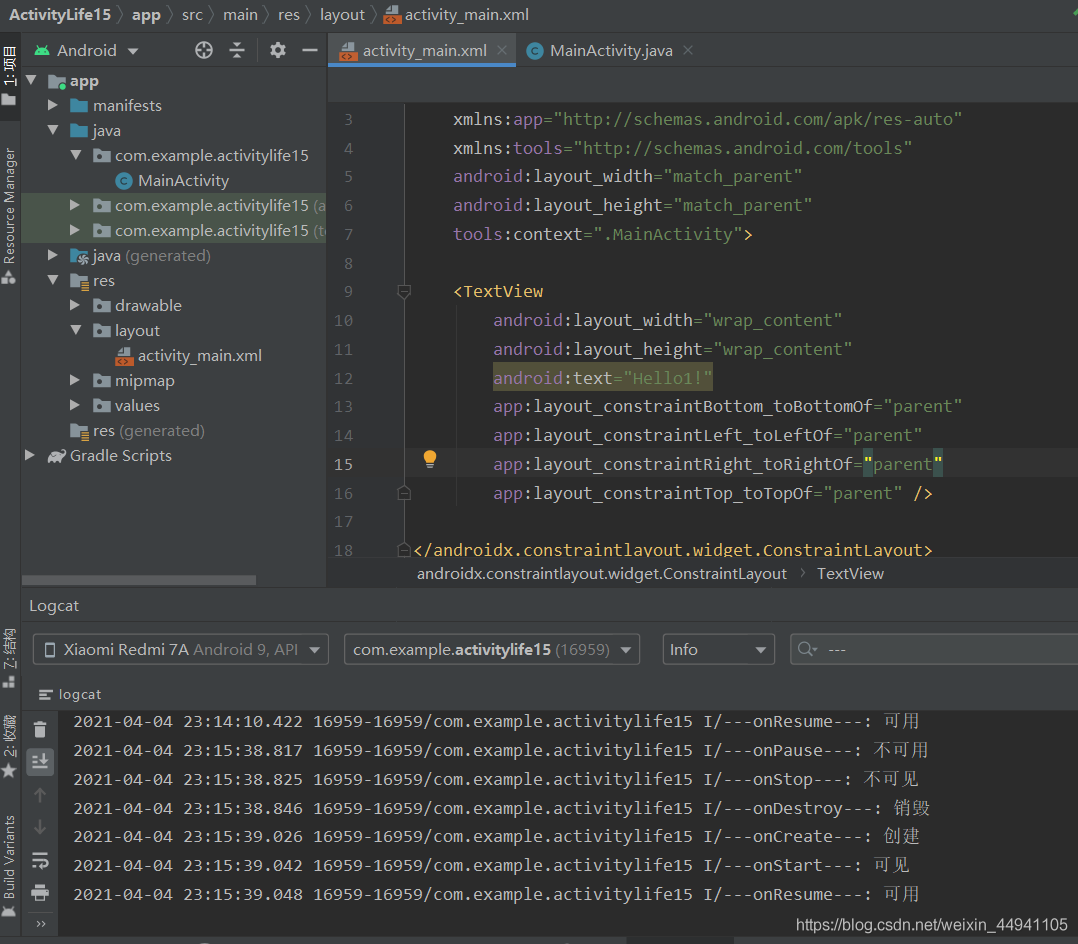Click the down arrow in logcat toolbar
This screenshot has width=1078, height=944.
point(40,827)
